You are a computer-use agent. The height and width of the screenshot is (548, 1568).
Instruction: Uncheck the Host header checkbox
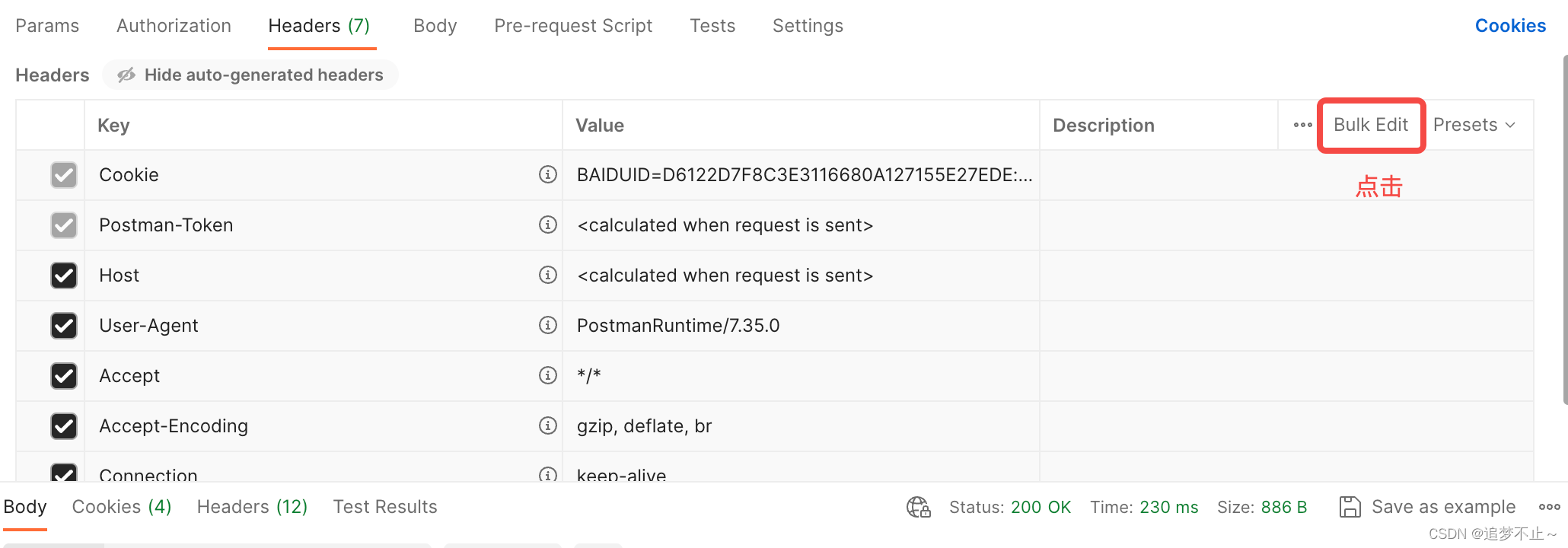(64, 276)
